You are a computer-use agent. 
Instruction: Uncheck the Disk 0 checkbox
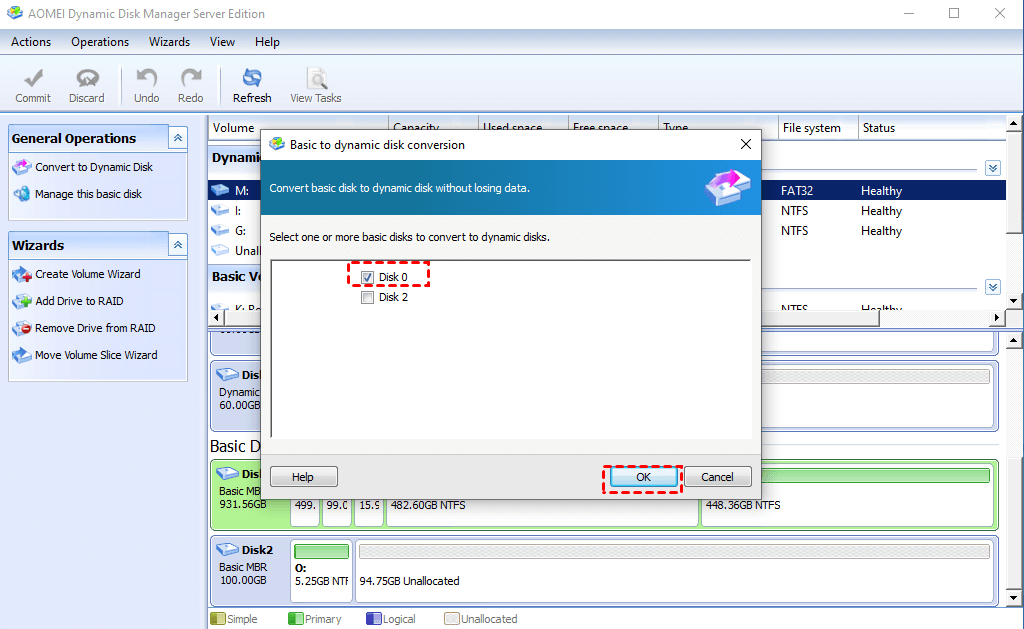pyautogui.click(x=367, y=277)
